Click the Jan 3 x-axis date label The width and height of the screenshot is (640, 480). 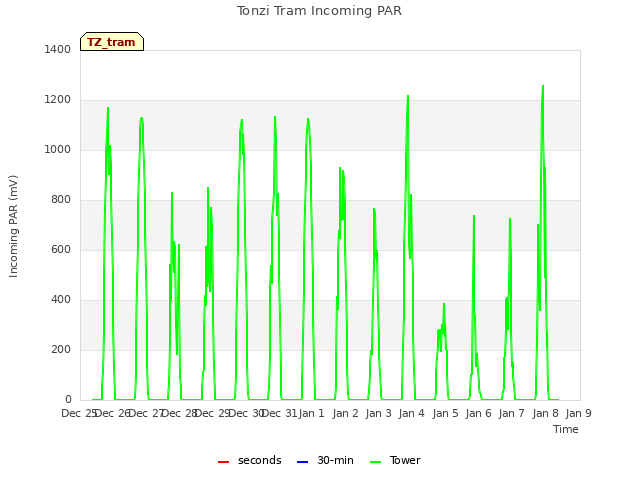click(378, 413)
